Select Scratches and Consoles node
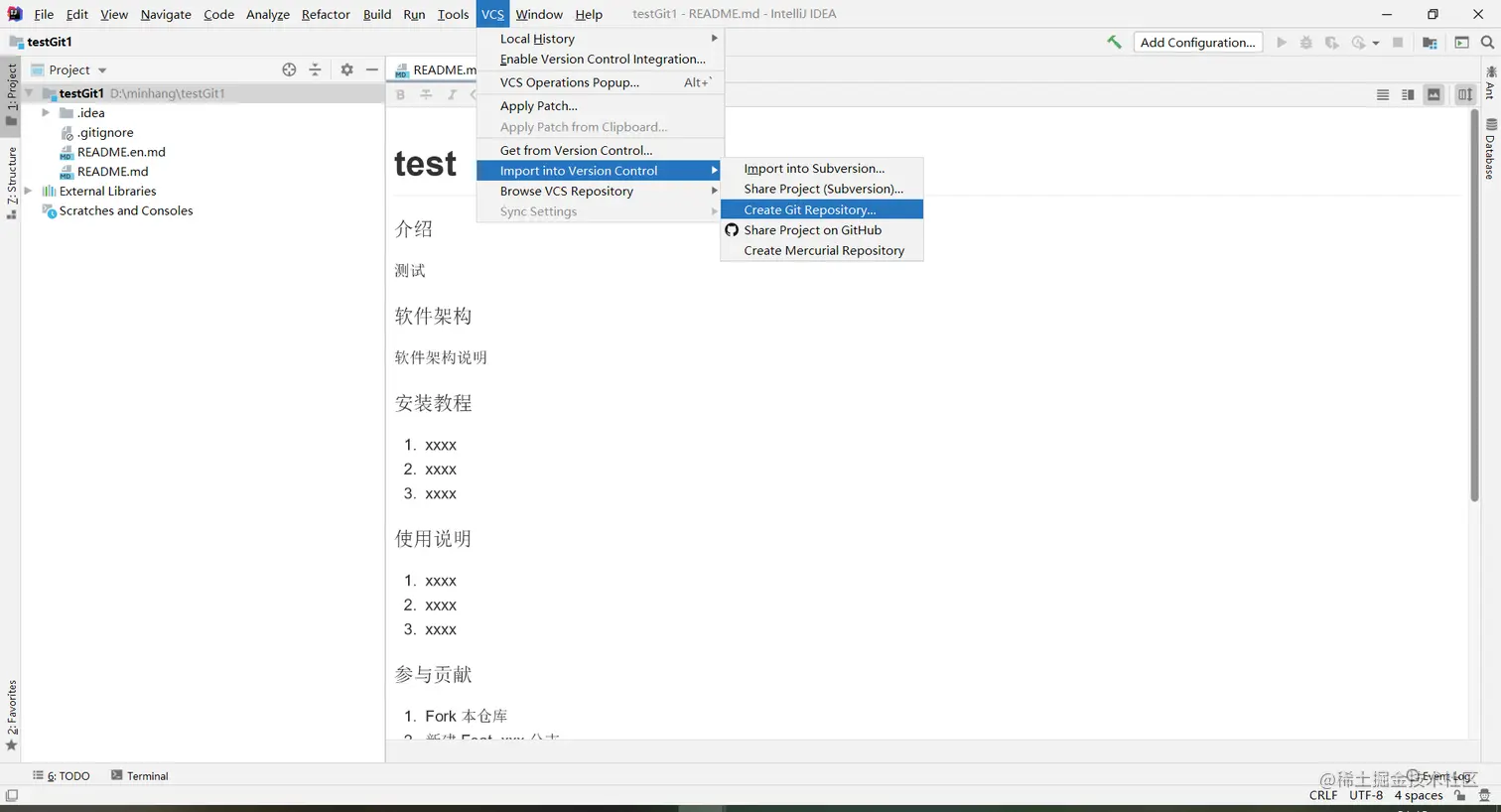1501x812 pixels. tap(126, 210)
